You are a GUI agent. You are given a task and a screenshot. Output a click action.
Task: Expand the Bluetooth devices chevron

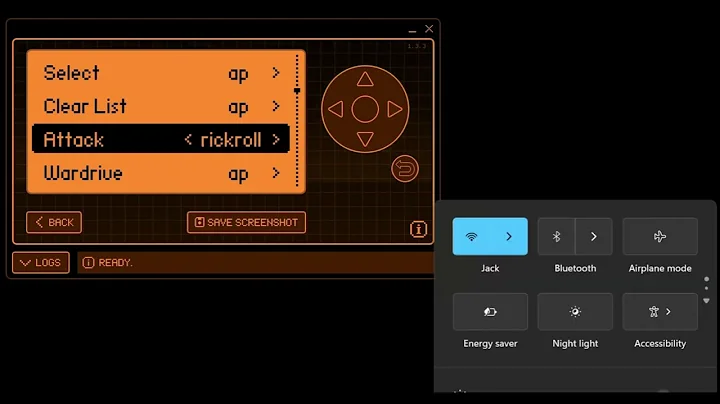594,236
